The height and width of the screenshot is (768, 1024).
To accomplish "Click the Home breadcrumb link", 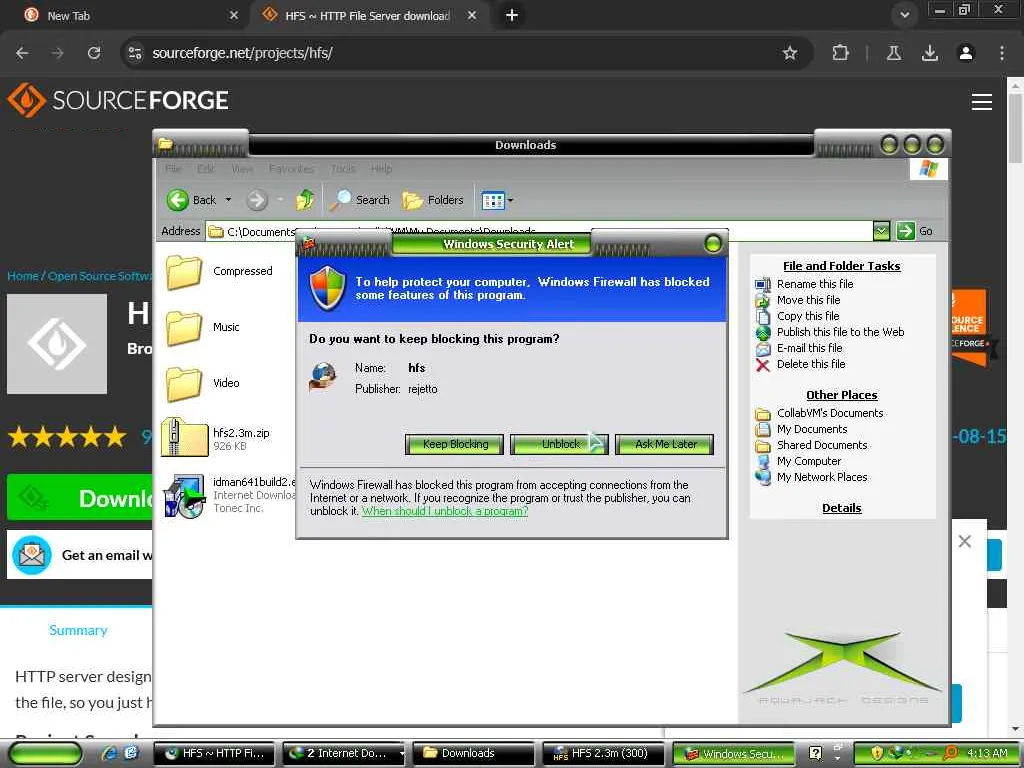I will [23, 276].
